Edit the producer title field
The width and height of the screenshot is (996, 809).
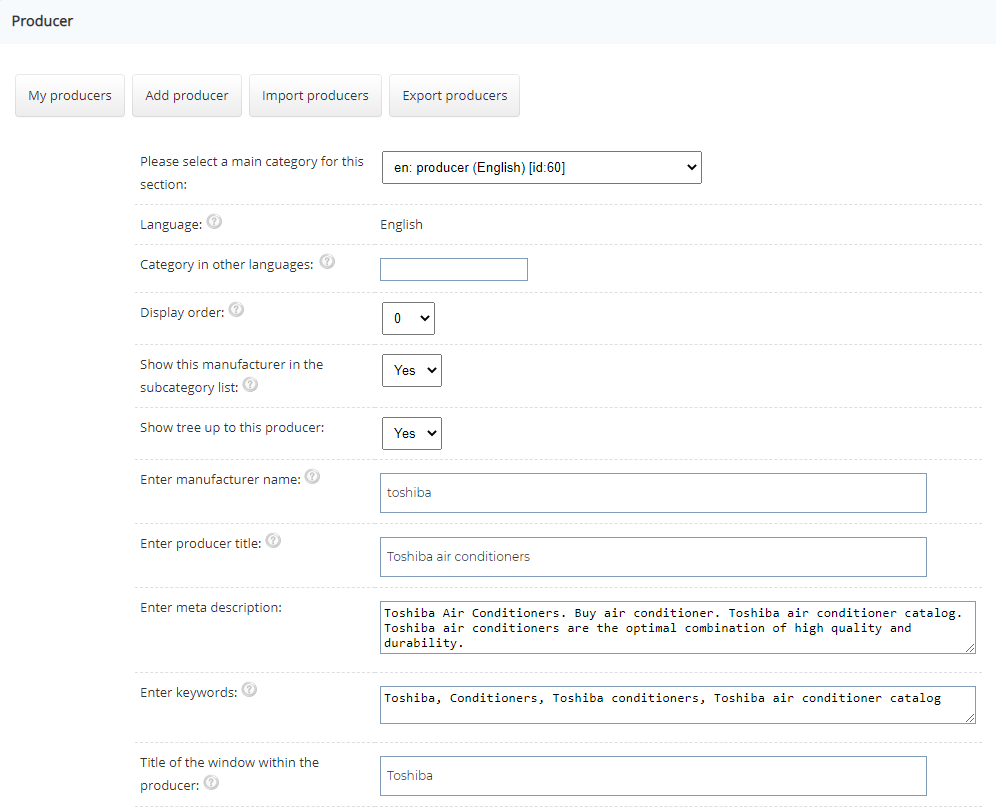click(653, 557)
